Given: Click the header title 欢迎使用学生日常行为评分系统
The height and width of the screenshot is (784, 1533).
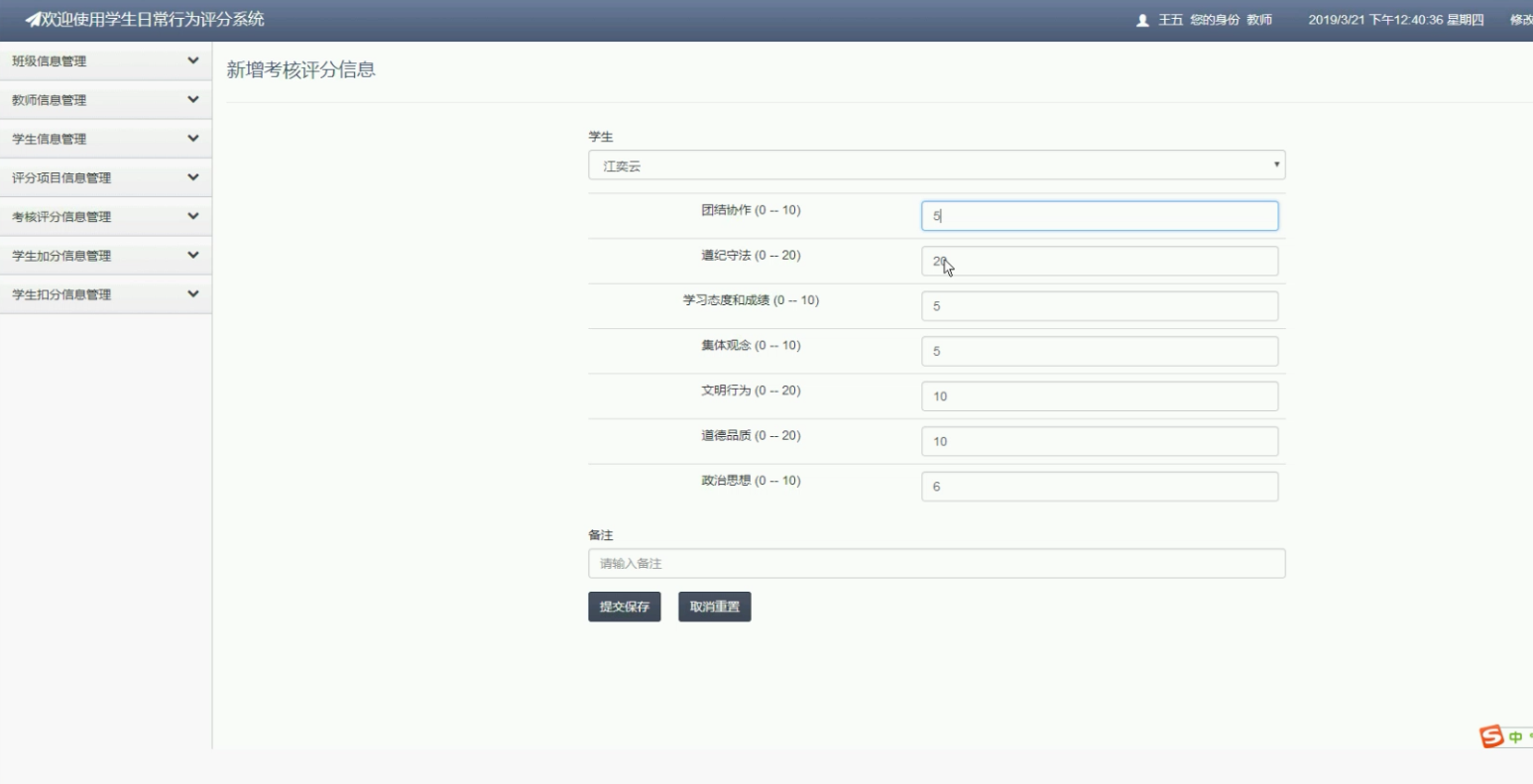Looking at the screenshot, I should coord(153,20).
